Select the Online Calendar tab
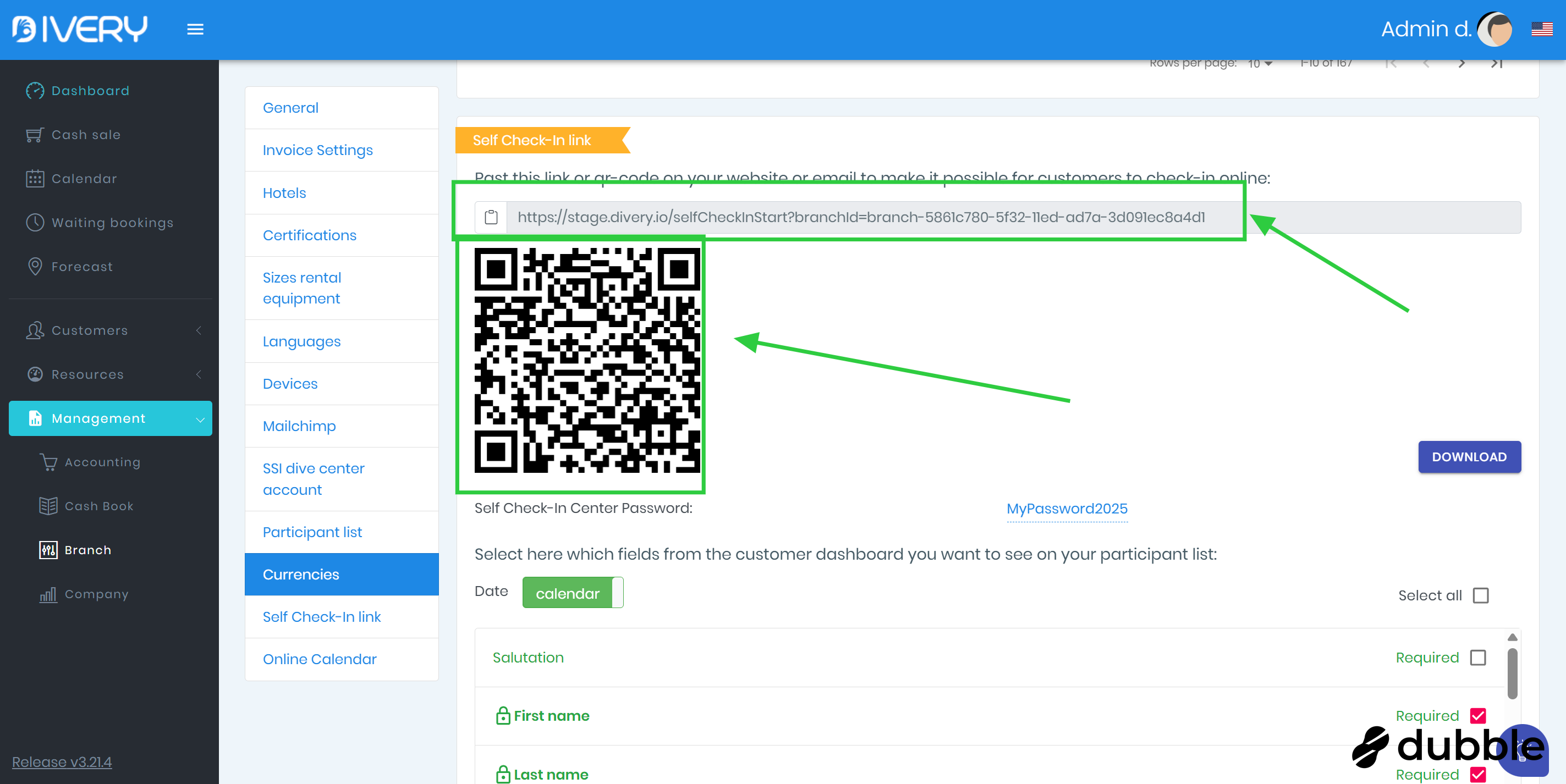 [x=319, y=659]
